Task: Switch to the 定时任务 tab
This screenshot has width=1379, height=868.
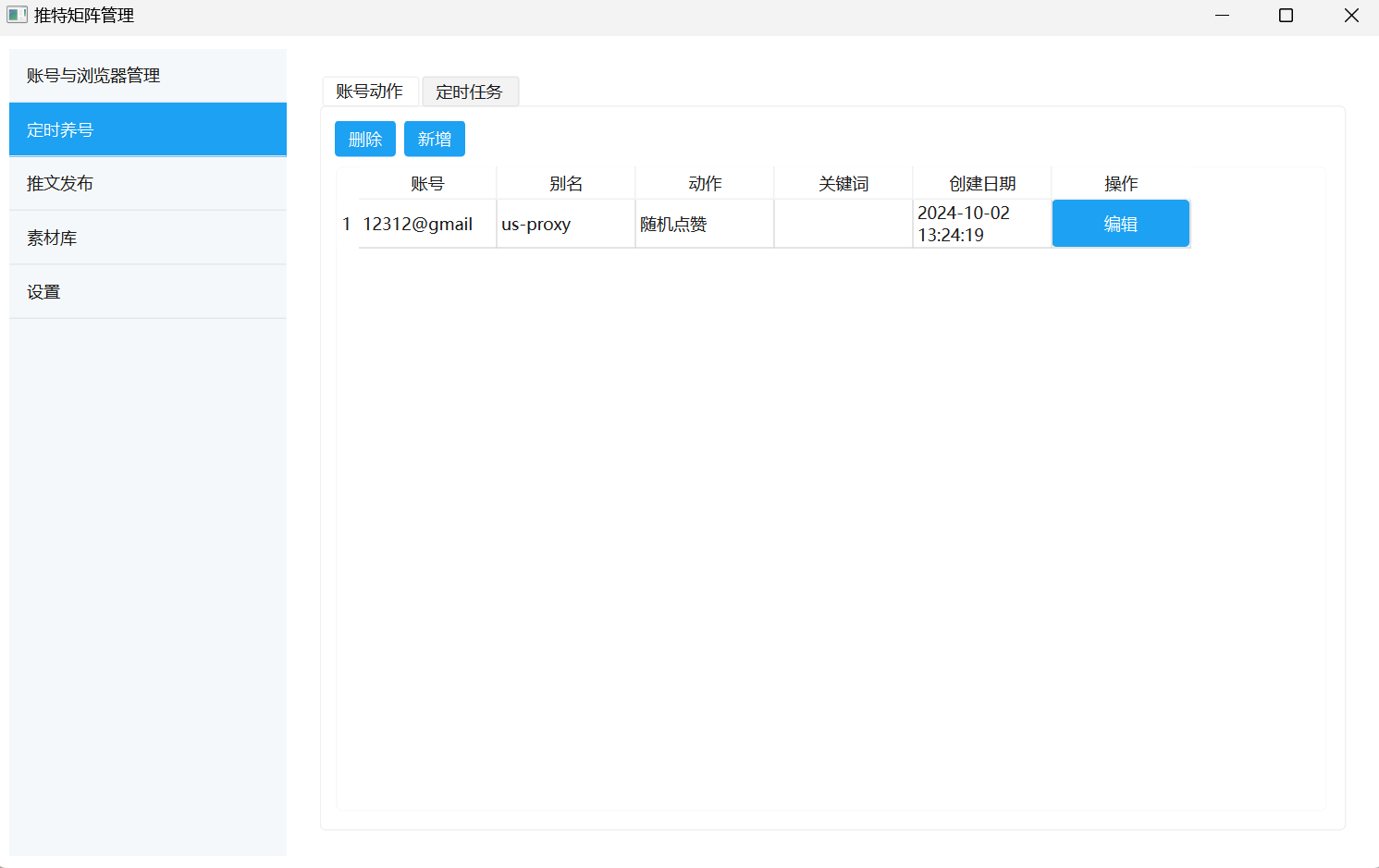Action: click(x=469, y=92)
